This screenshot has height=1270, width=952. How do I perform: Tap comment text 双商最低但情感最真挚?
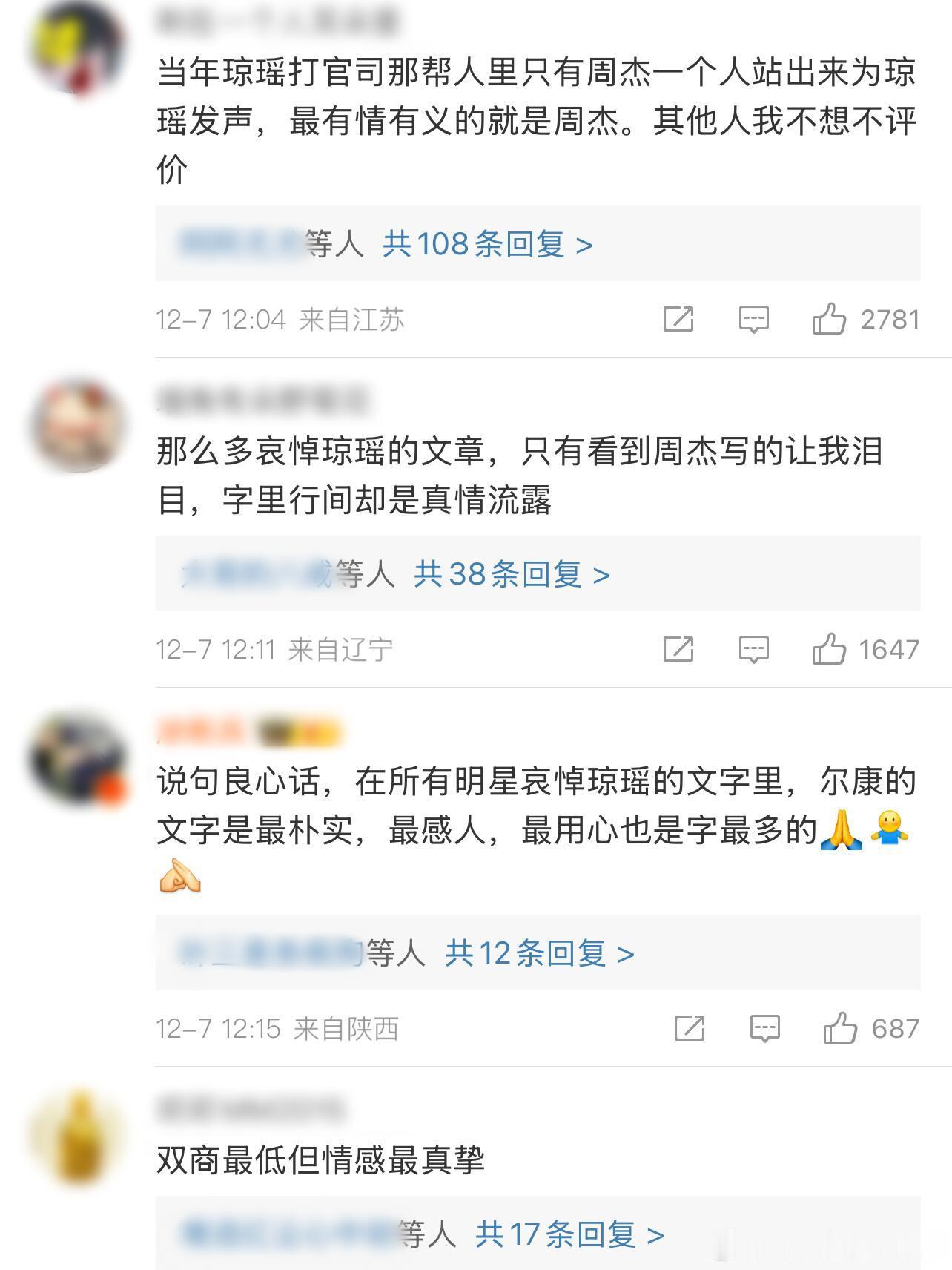pos(320,1159)
